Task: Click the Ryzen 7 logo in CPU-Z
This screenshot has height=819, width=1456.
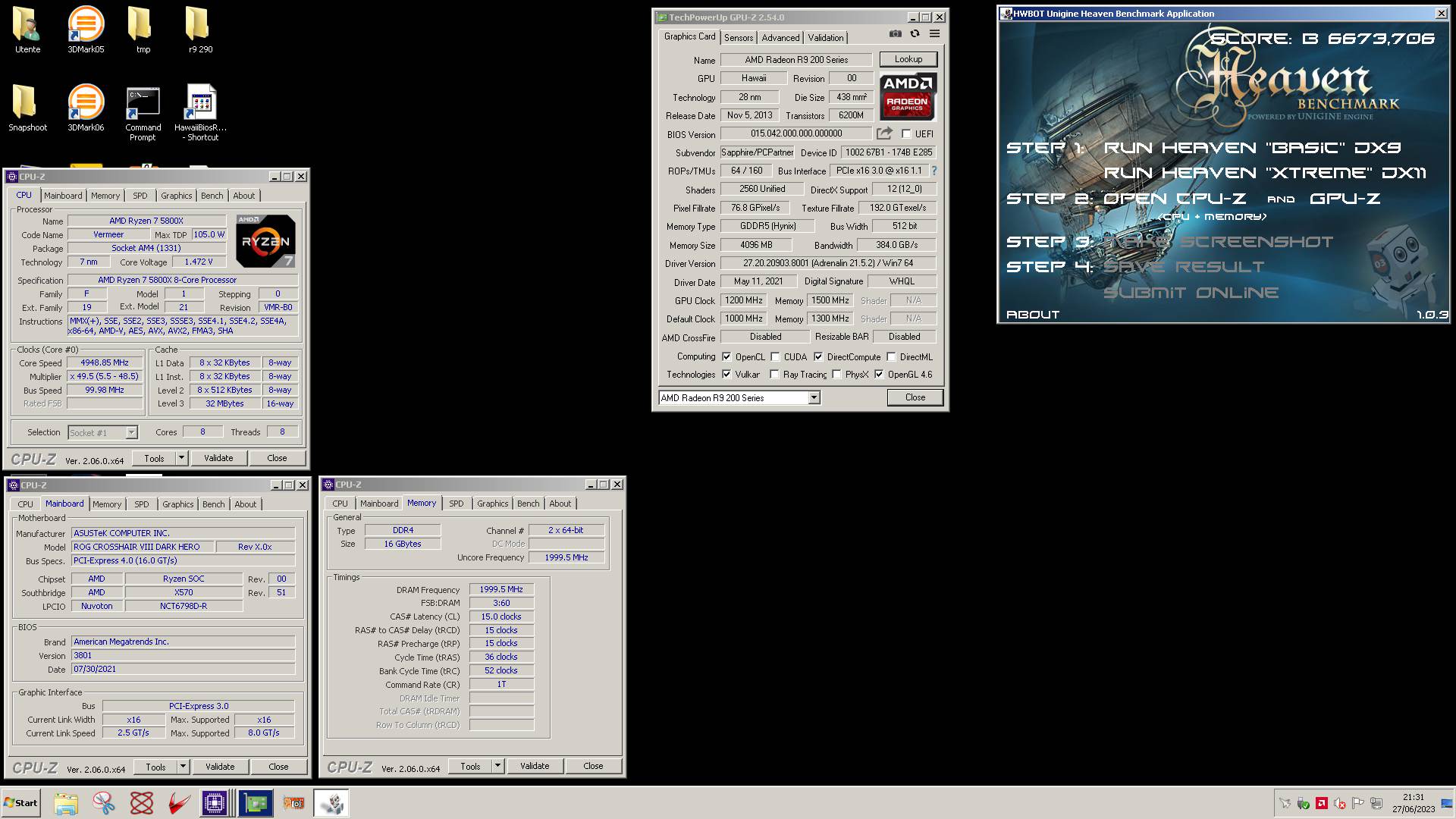Action: [265, 241]
